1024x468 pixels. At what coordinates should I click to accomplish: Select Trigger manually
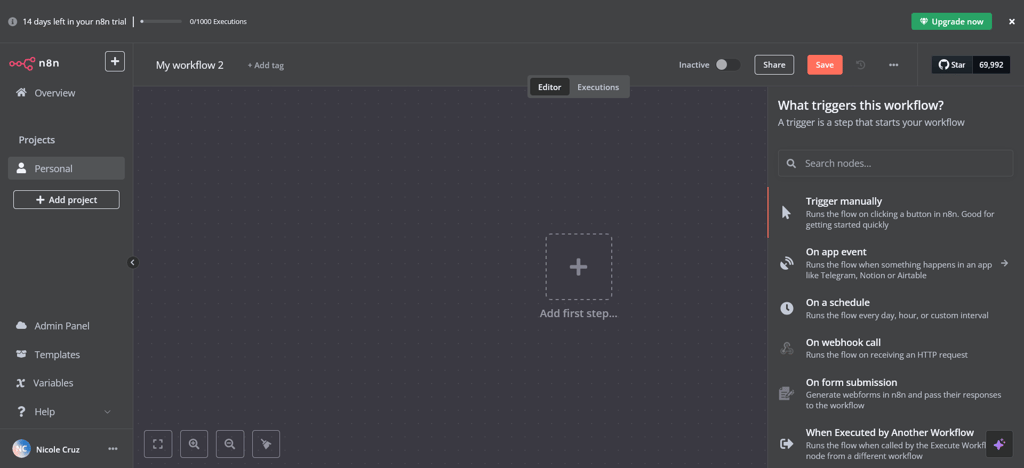(x=895, y=212)
